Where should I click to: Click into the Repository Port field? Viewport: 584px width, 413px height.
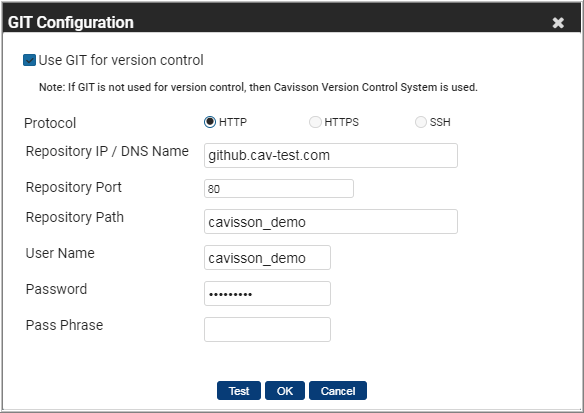[279, 188]
